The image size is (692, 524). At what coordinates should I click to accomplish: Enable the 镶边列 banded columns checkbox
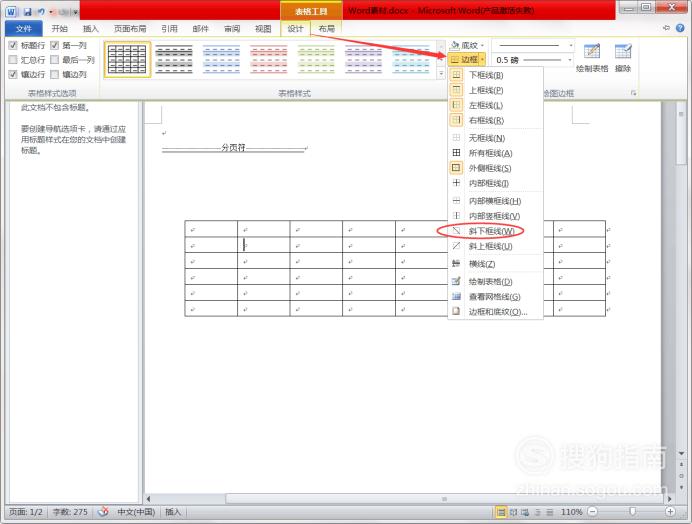point(54,74)
